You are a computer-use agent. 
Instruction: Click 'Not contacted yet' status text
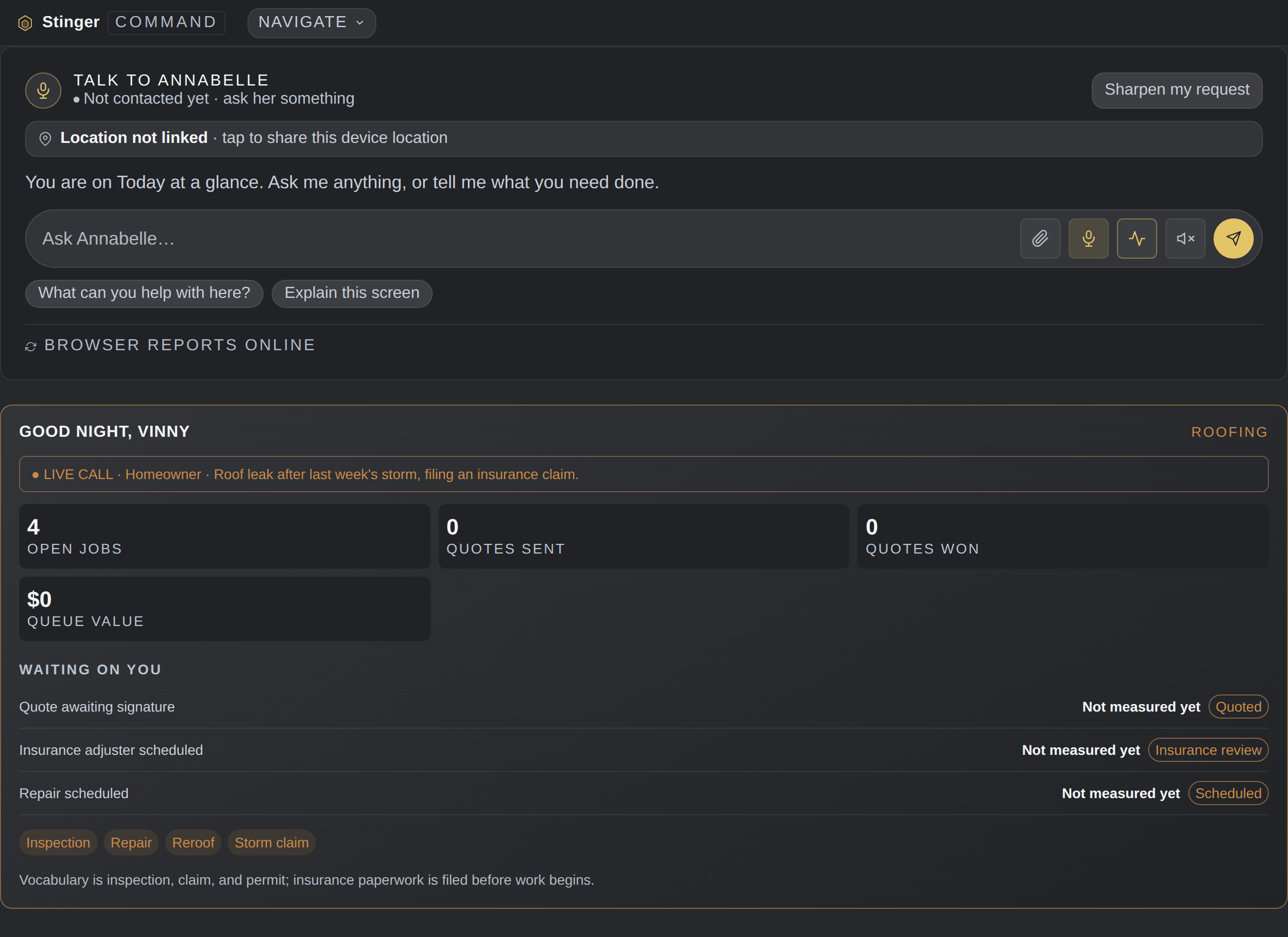point(146,99)
